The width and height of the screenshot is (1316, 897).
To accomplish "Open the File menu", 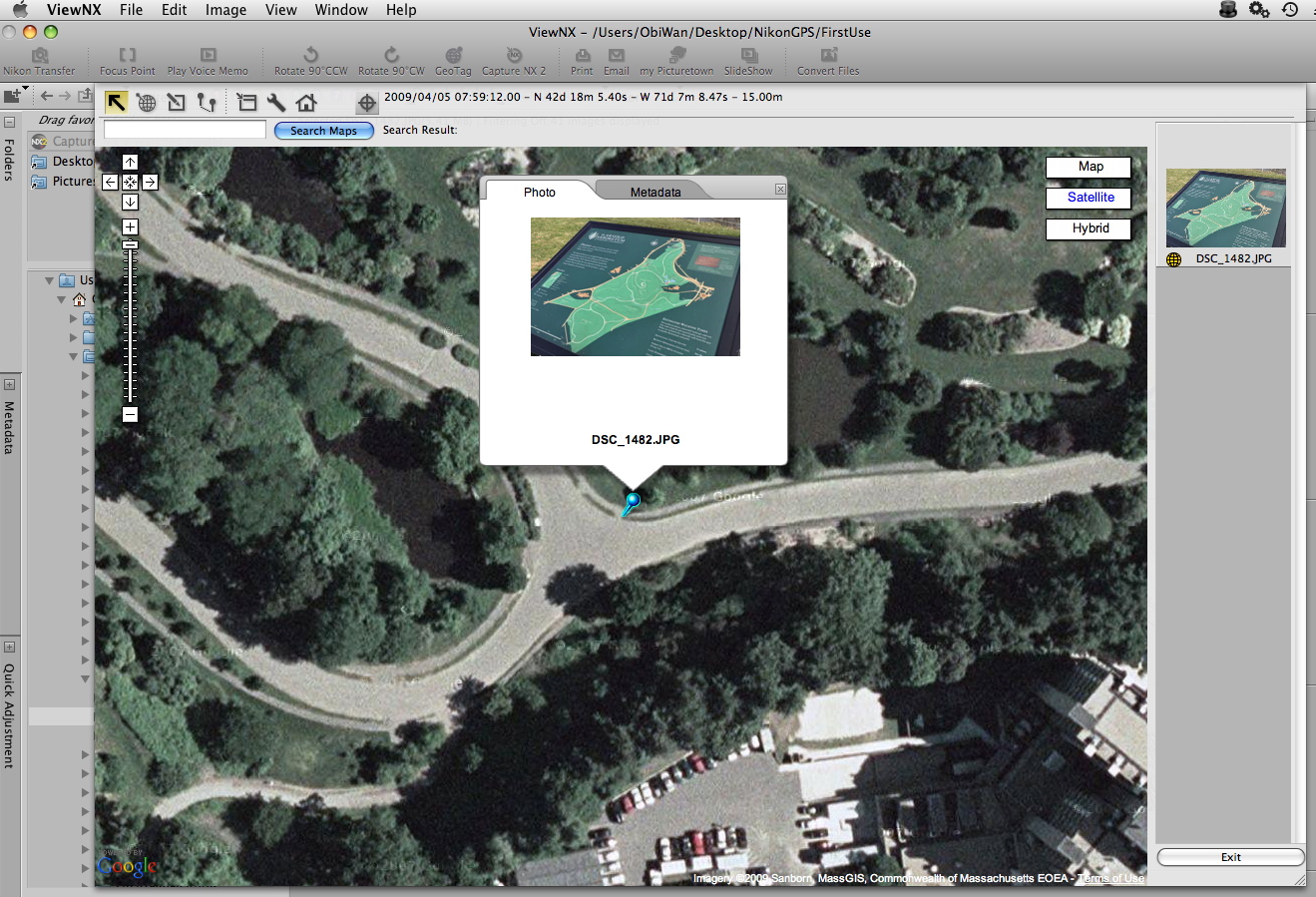I will 131,10.
